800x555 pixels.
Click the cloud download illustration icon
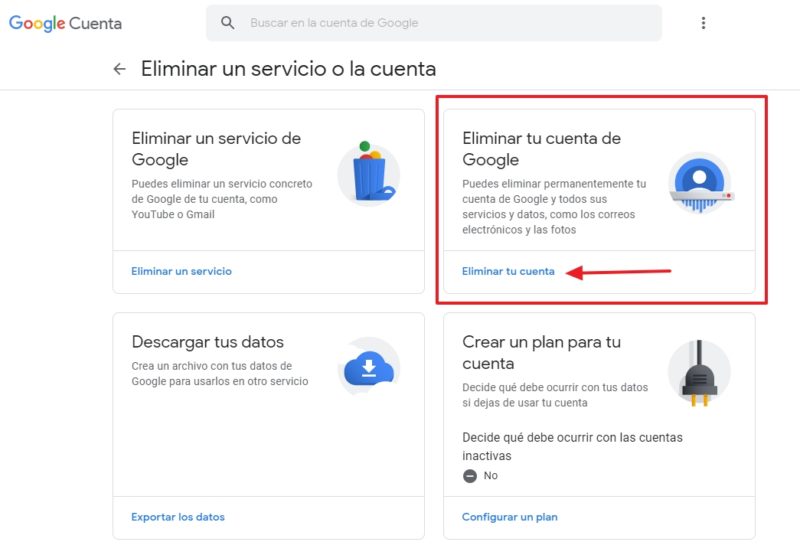[369, 366]
